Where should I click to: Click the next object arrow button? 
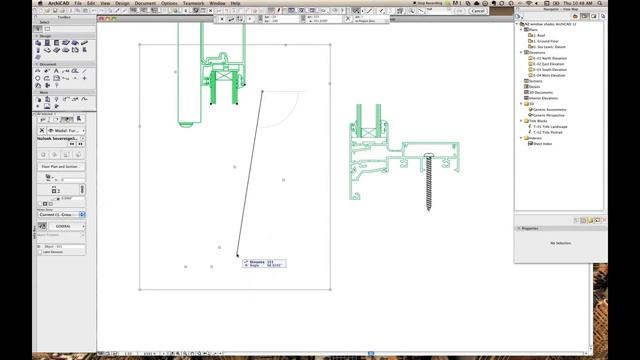(x=80, y=144)
